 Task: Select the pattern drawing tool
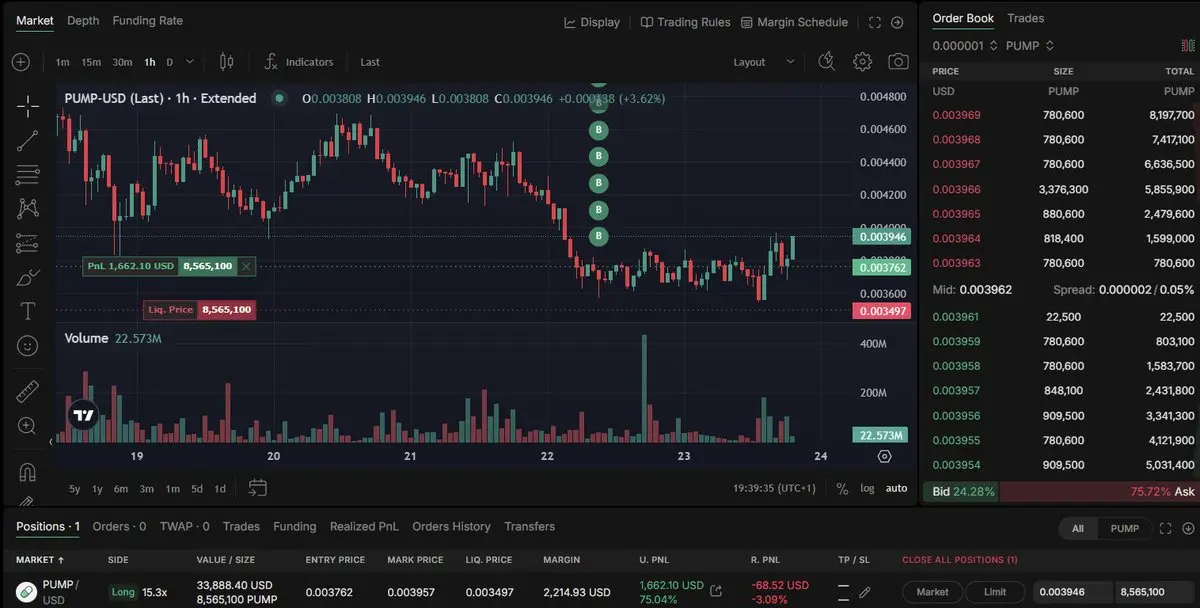[x=27, y=209]
